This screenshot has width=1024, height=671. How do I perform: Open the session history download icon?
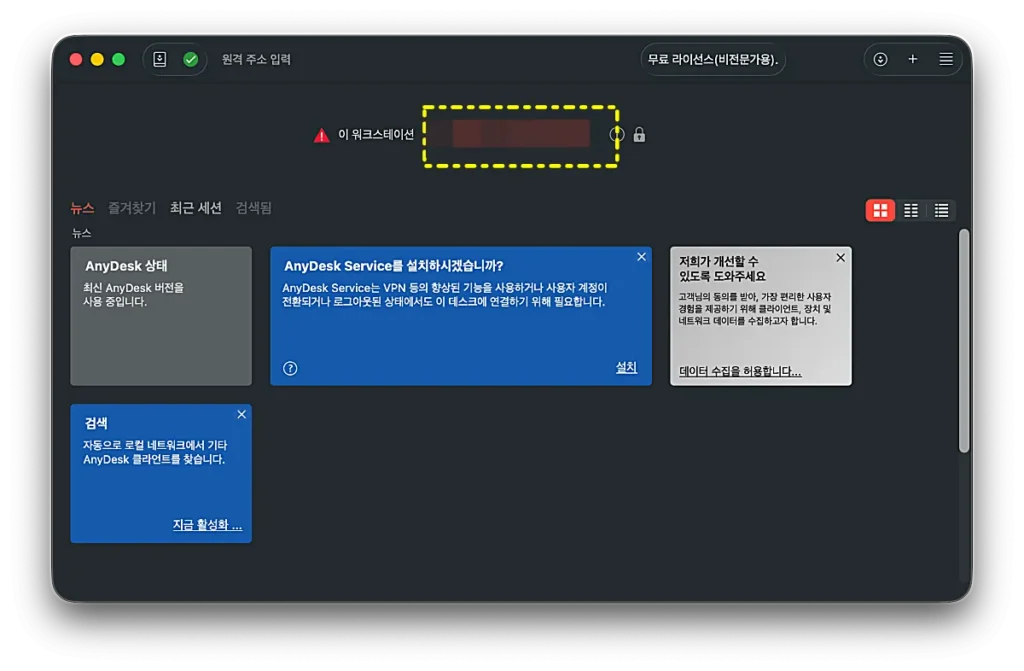[880, 59]
